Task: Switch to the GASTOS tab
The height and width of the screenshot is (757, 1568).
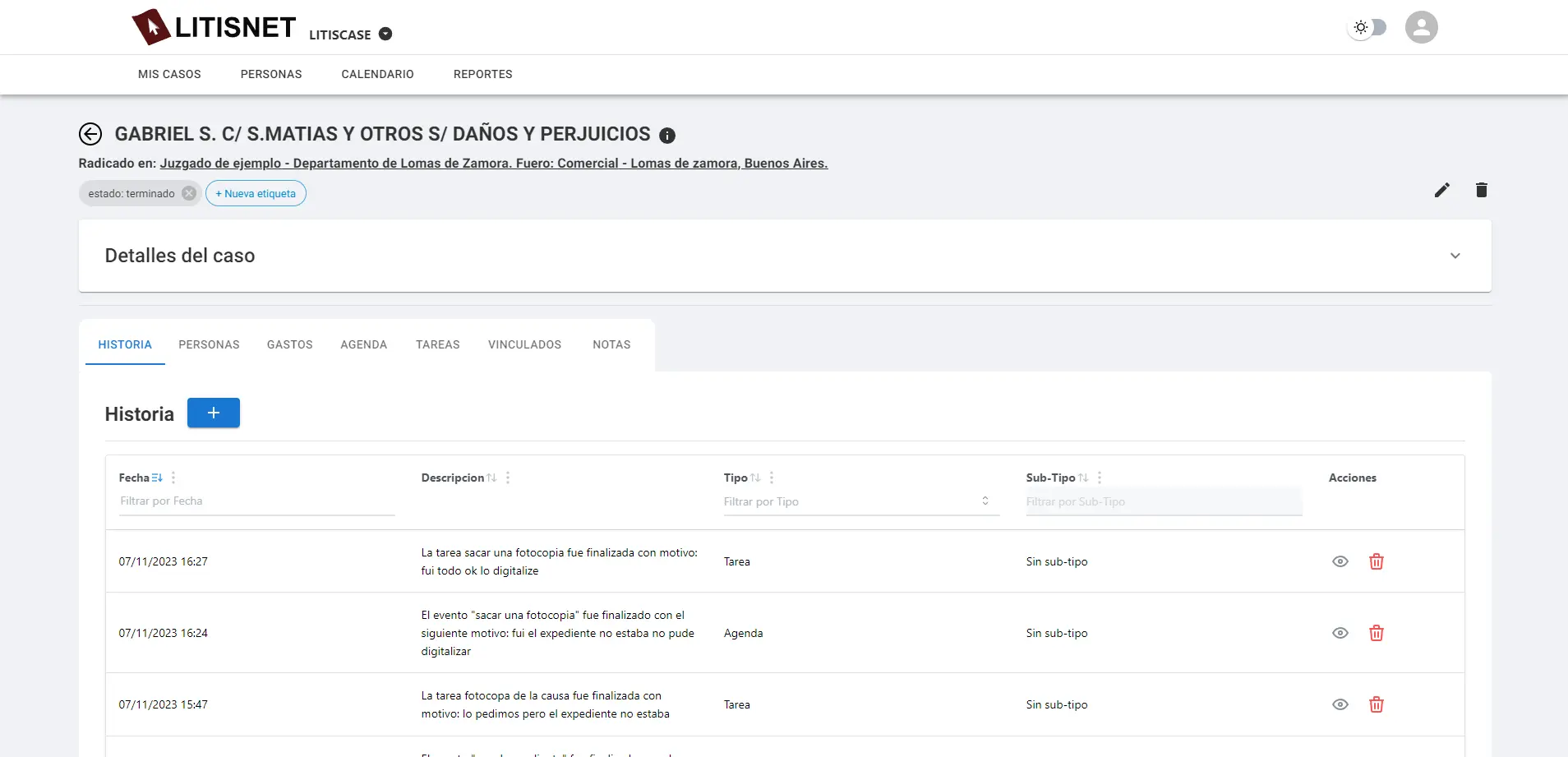Action: click(x=289, y=344)
